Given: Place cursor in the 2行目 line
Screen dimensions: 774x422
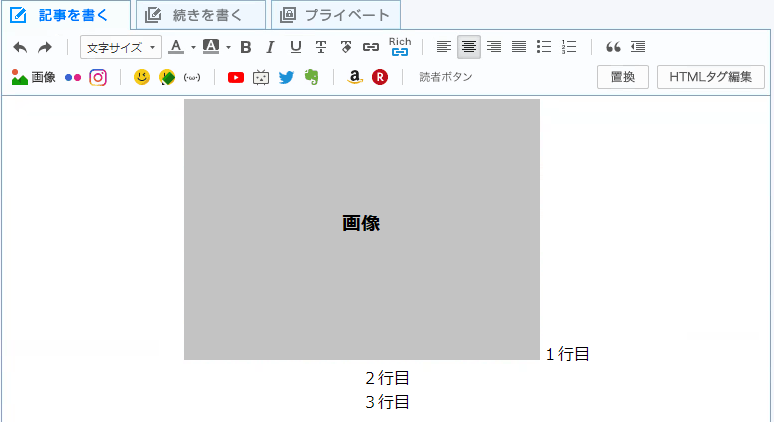Looking at the screenshot, I should click(387, 378).
